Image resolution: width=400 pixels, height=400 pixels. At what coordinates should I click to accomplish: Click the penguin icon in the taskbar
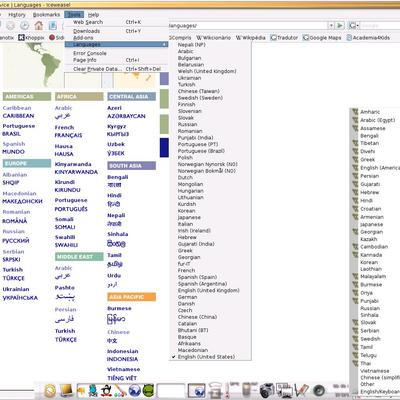point(106,390)
